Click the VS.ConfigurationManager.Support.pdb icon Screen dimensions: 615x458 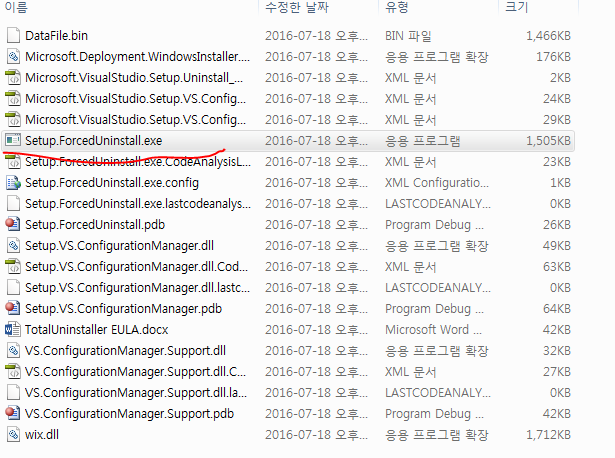[x=13, y=413]
